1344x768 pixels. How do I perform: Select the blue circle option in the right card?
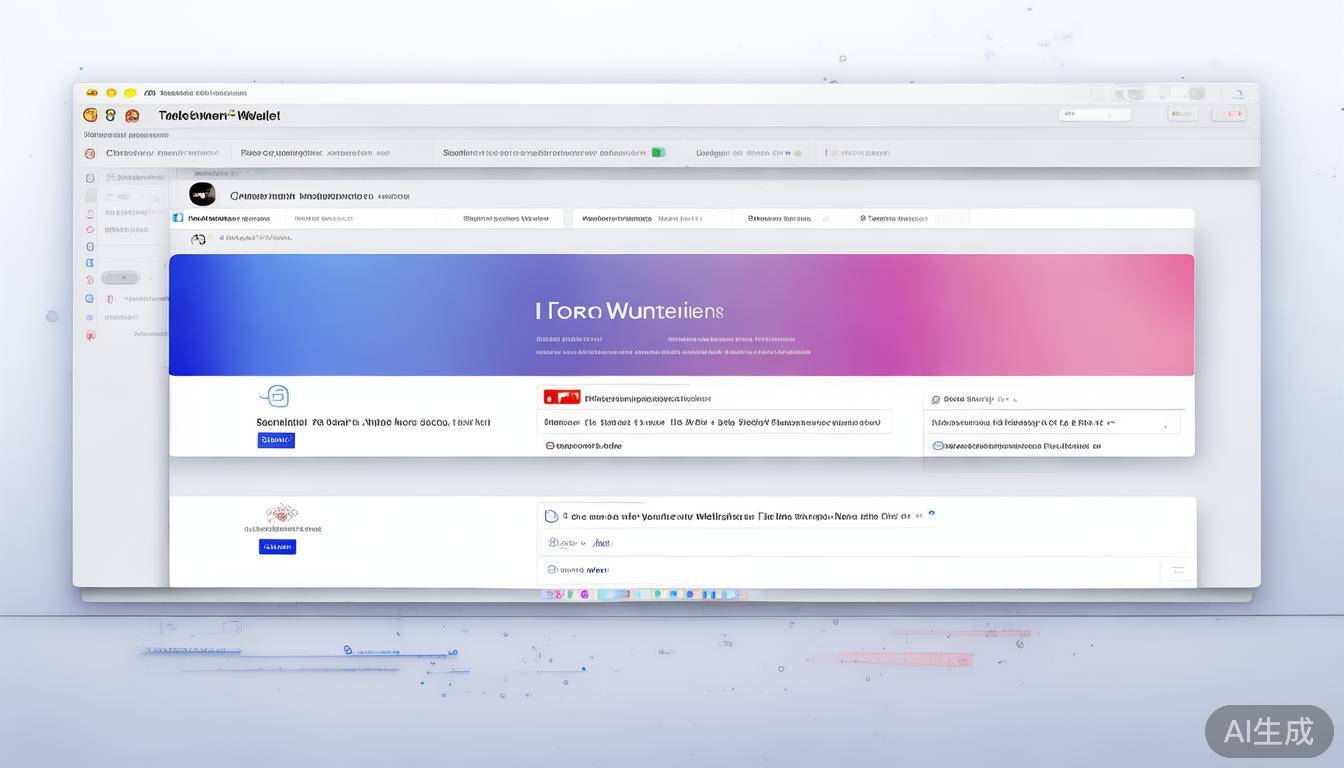pos(937,446)
